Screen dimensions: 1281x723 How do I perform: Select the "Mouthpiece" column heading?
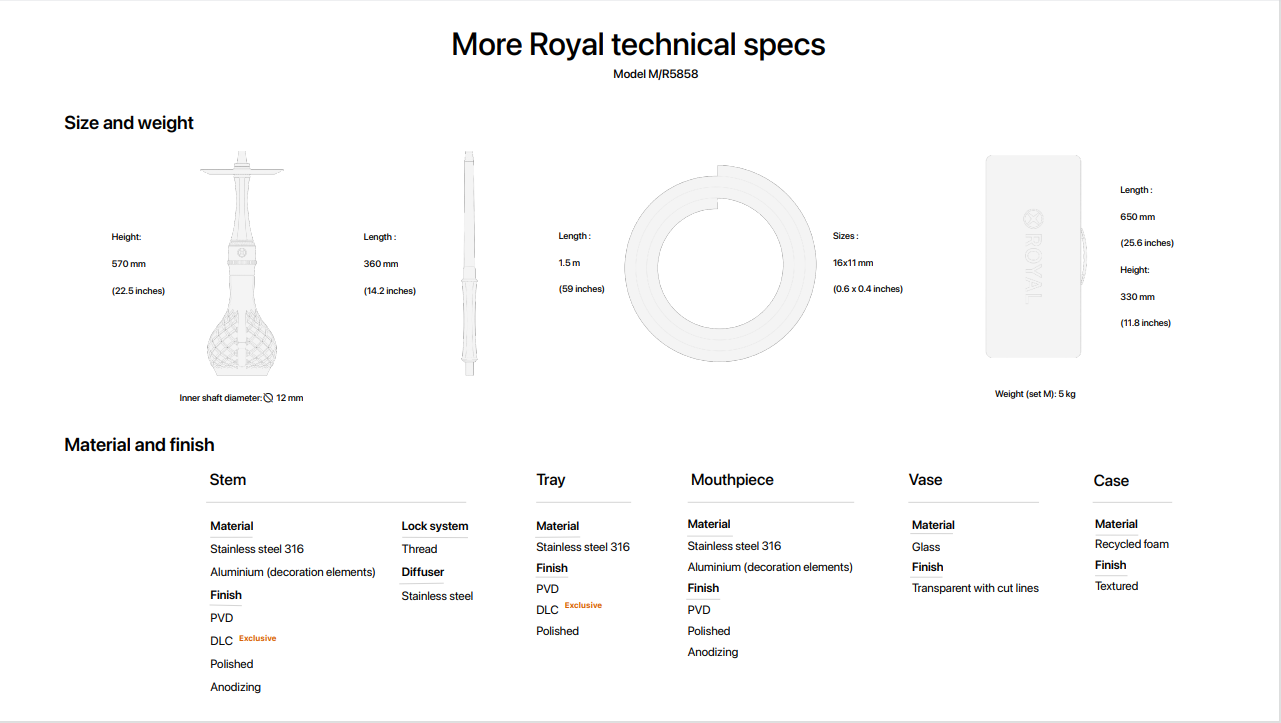coord(732,480)
